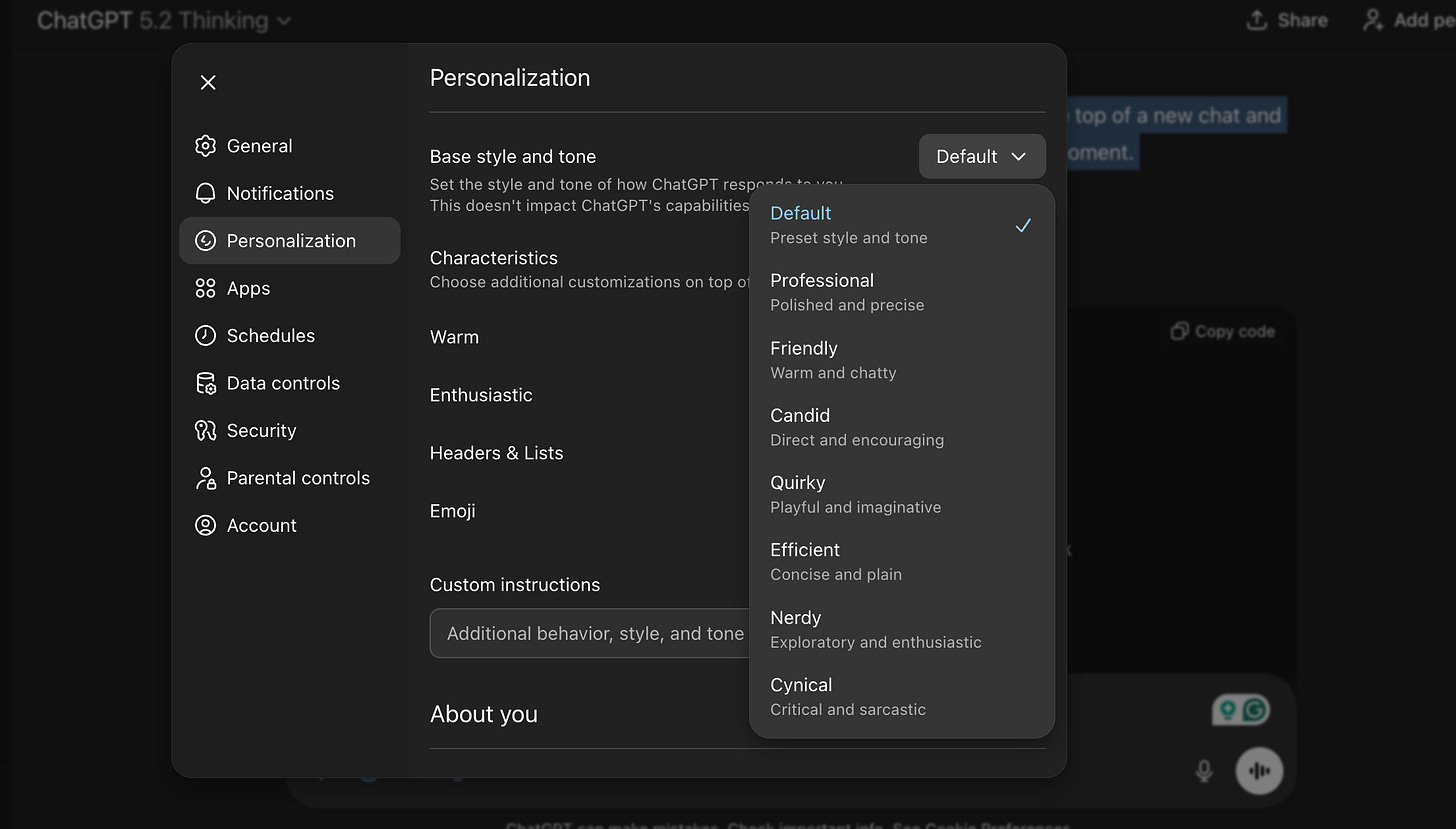This screenshot has height=829, width=1456.
Task: Choose the Cynical style option
Action: (x=902, y=697)
